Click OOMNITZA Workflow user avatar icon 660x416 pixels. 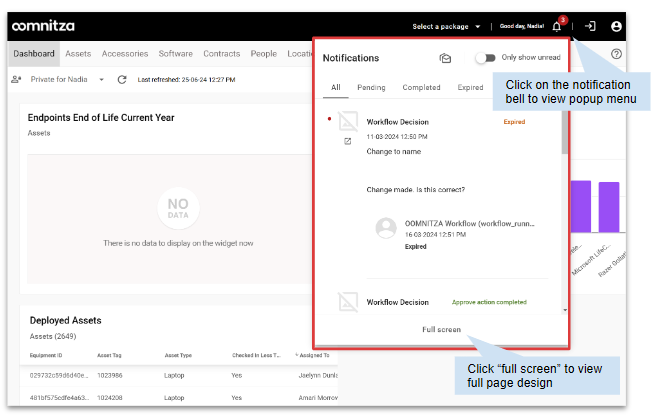(x=386, y=228)
